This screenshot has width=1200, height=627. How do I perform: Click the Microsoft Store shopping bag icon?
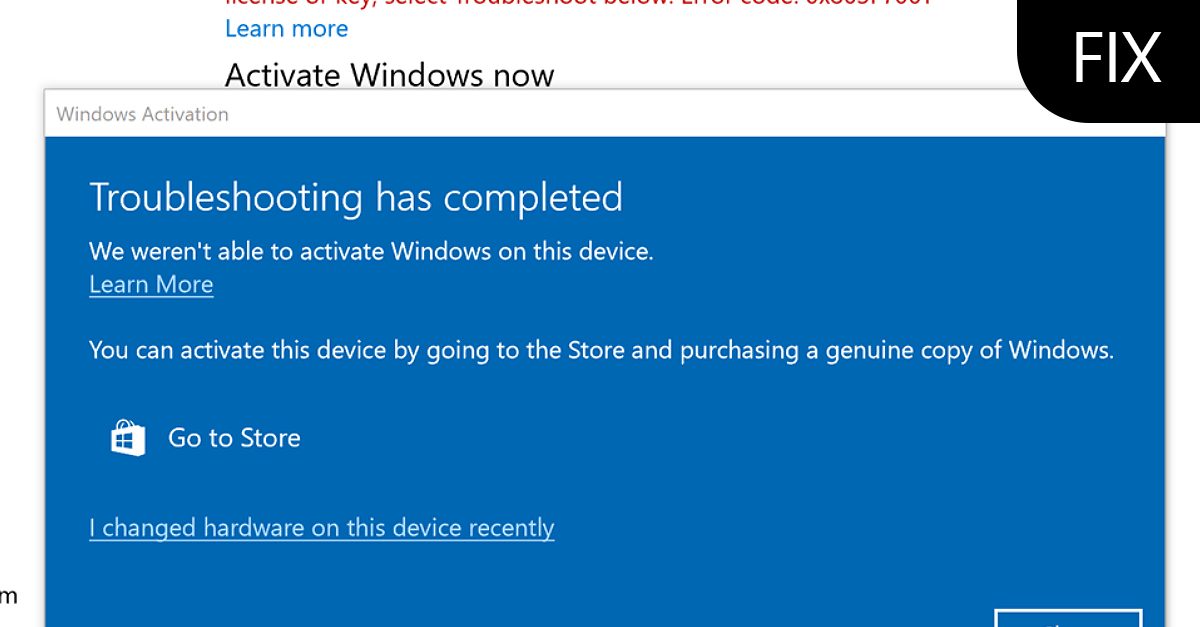[126, 437]
